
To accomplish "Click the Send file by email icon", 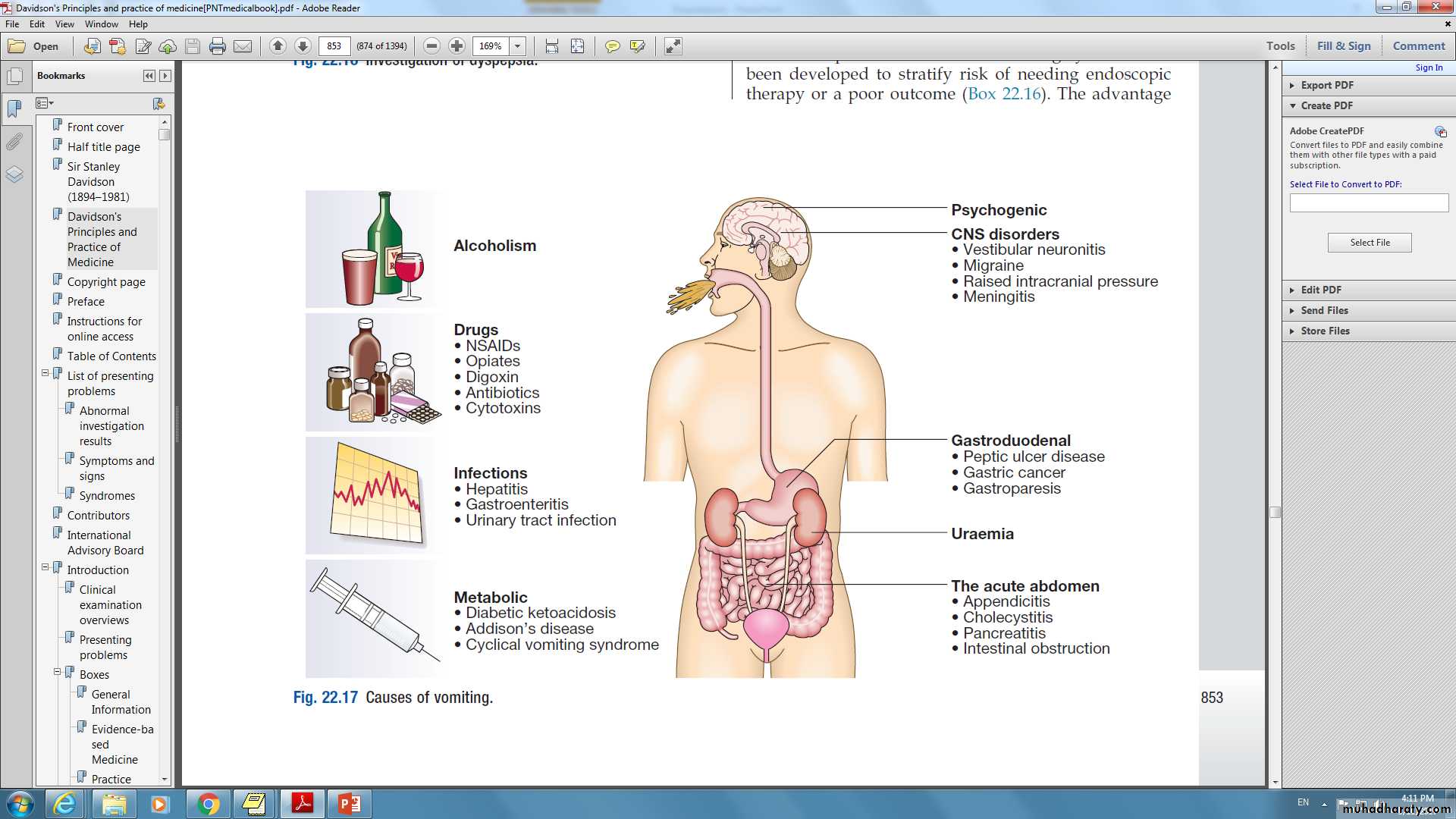I will (243, 46).
